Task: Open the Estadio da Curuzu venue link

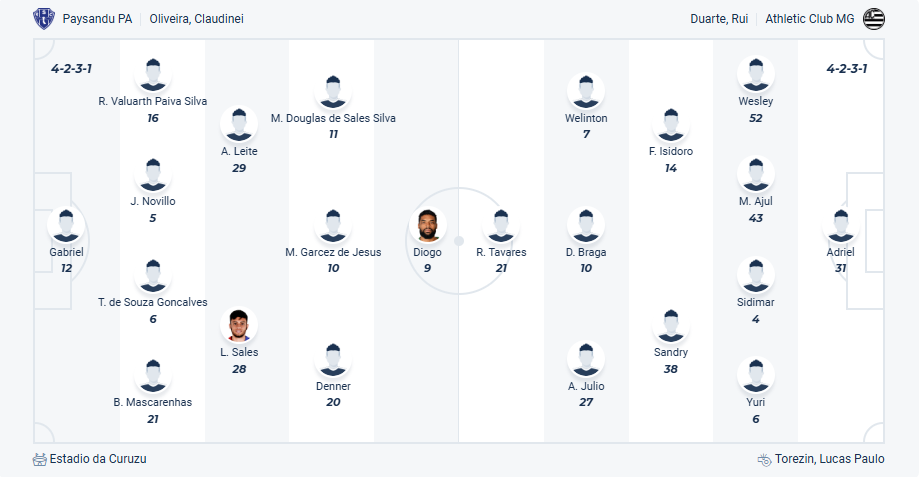Action: pos(98,459)
